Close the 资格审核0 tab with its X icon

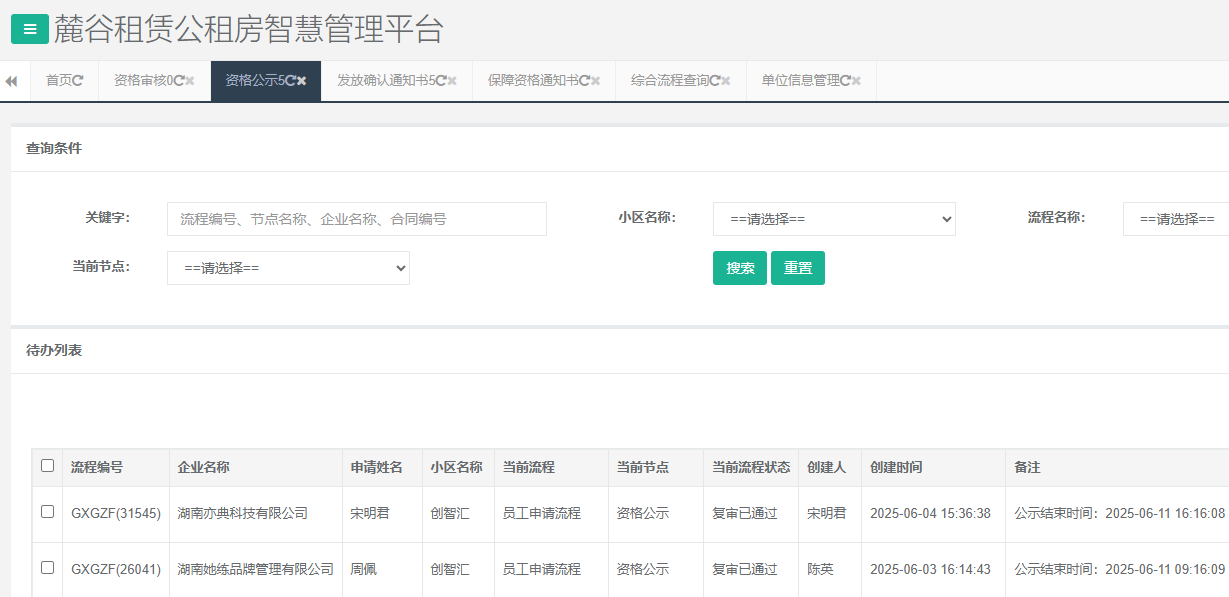190,81
